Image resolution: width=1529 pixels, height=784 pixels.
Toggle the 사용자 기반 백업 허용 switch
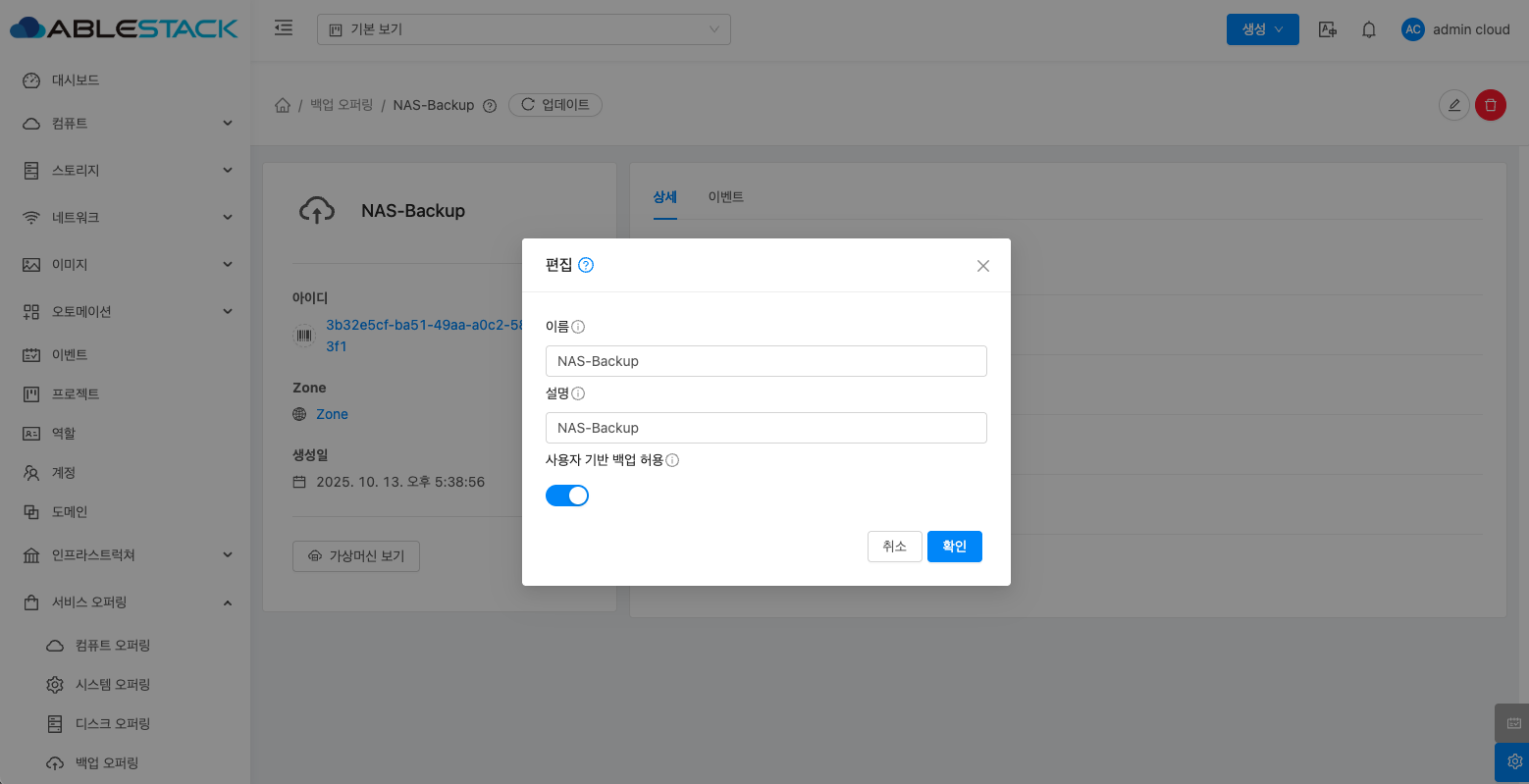[x=567, y=496]
